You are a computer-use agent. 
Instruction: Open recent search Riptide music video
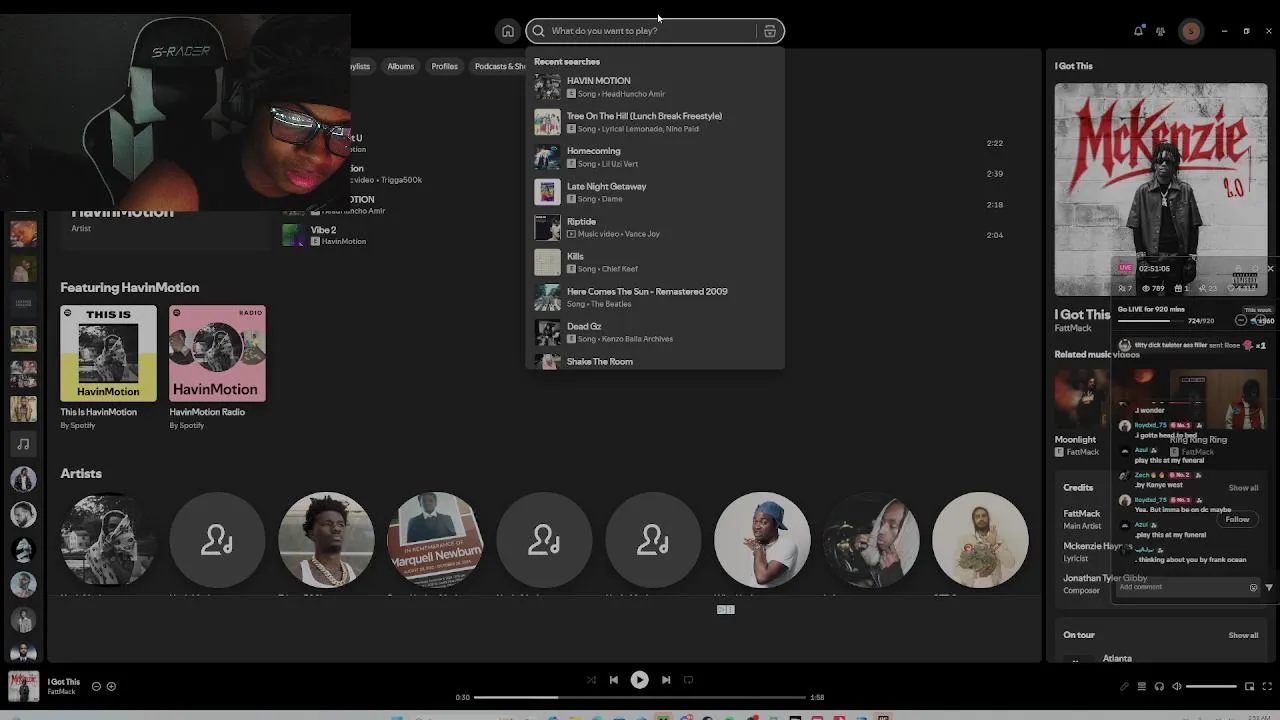tap(655, 227)
